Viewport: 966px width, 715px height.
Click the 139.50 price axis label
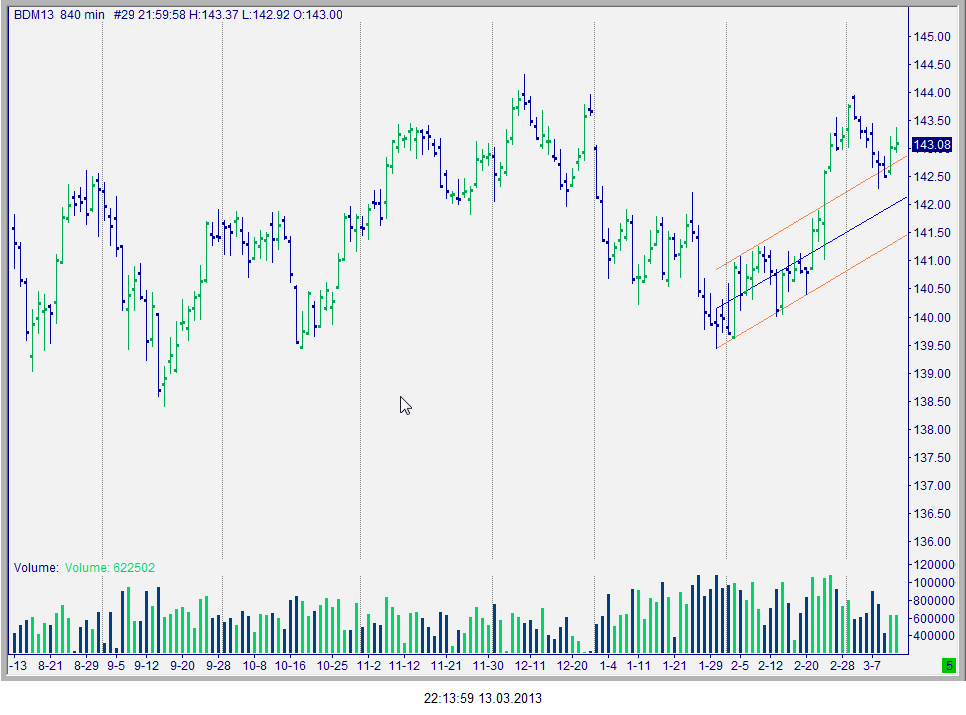(932, 345)
